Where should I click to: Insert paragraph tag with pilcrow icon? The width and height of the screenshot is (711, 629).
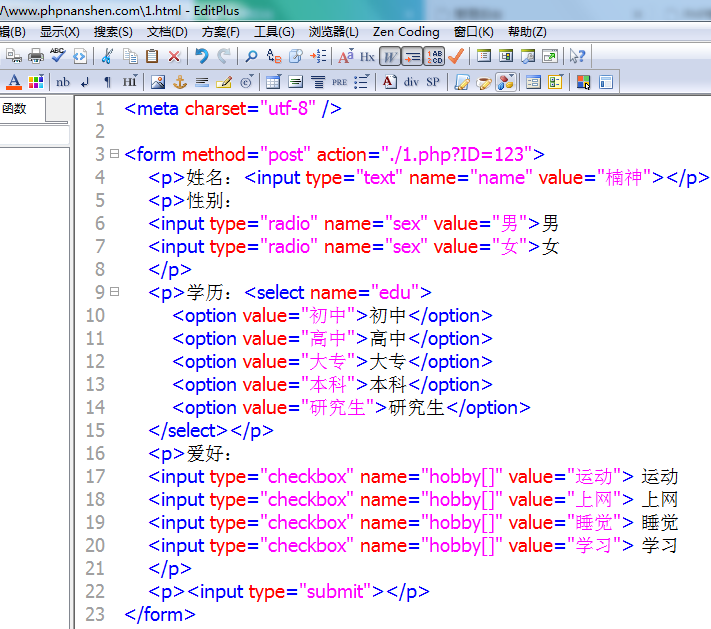pos(107,82)
